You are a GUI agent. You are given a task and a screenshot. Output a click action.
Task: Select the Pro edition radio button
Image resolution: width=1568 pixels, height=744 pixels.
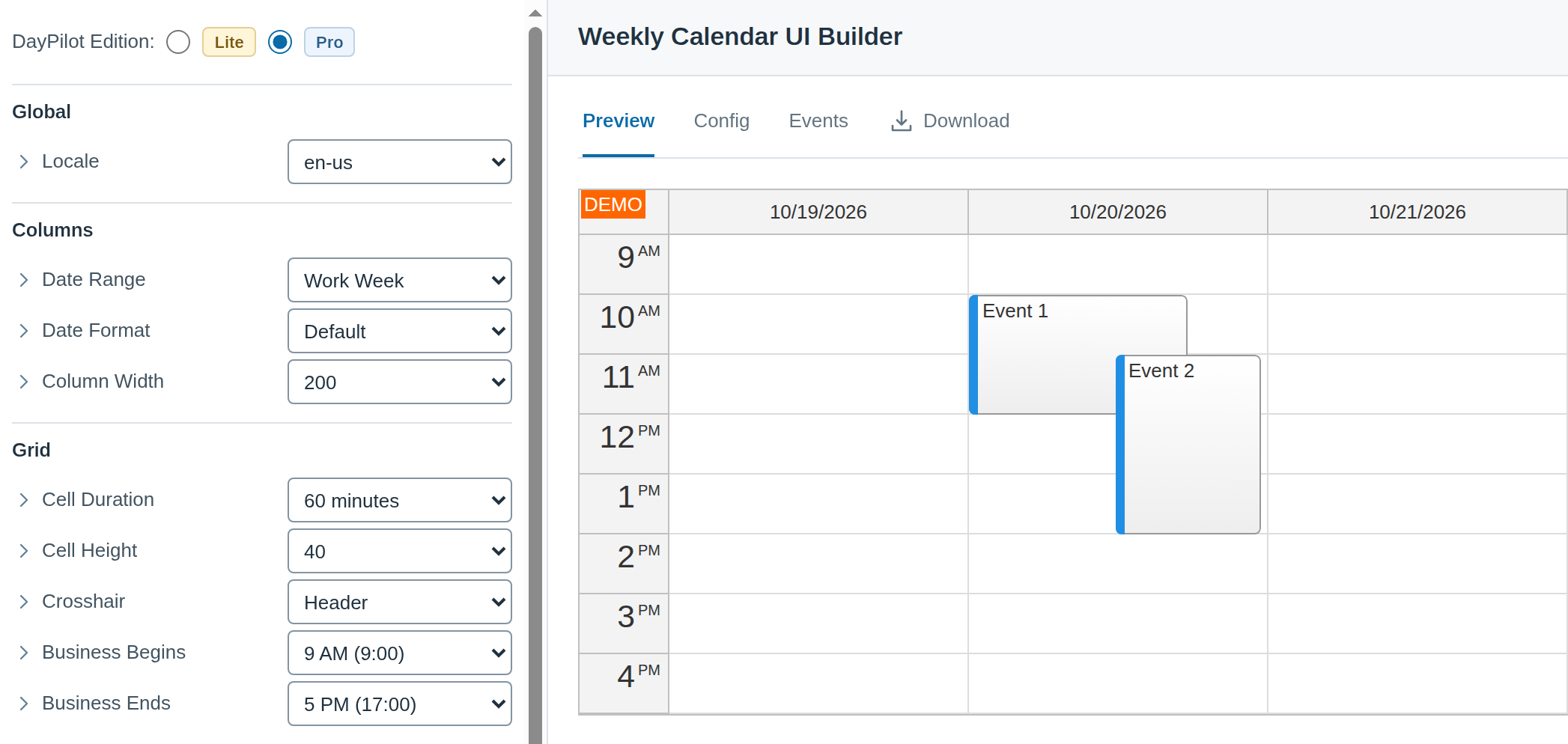pos(280,42)
